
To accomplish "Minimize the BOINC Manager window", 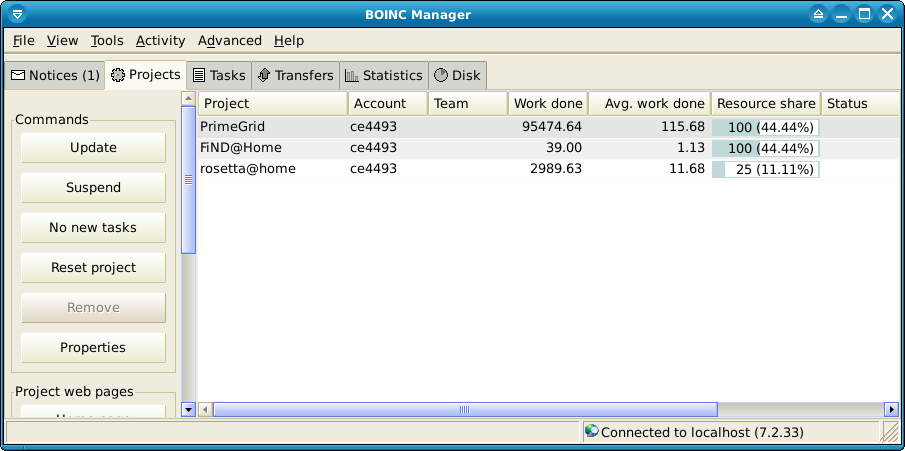I will point(841,14).
